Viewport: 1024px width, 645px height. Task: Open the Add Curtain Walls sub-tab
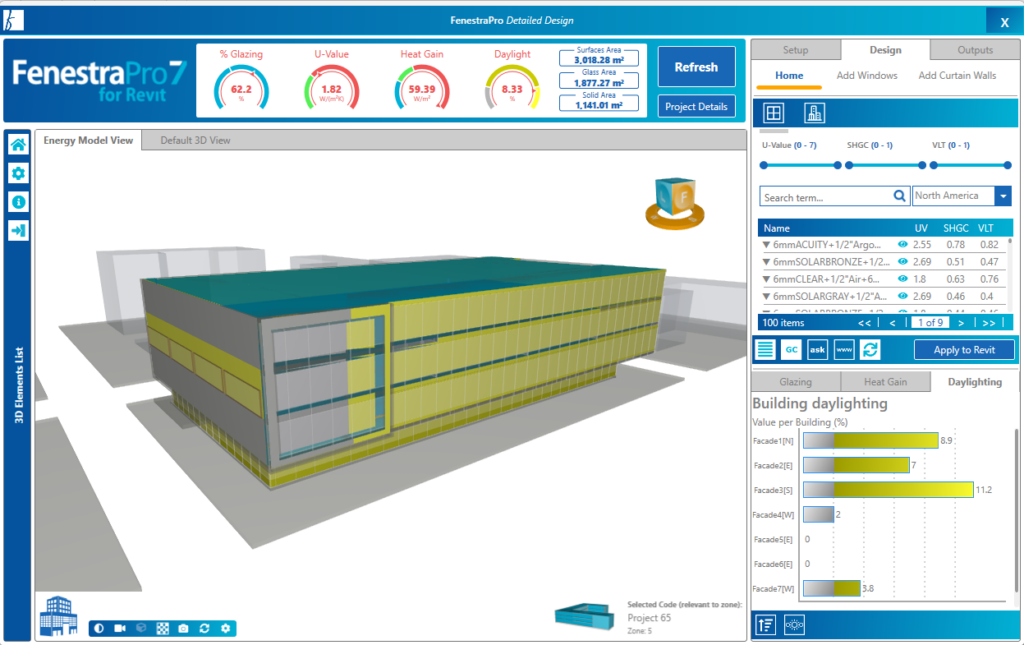[957, 76]
